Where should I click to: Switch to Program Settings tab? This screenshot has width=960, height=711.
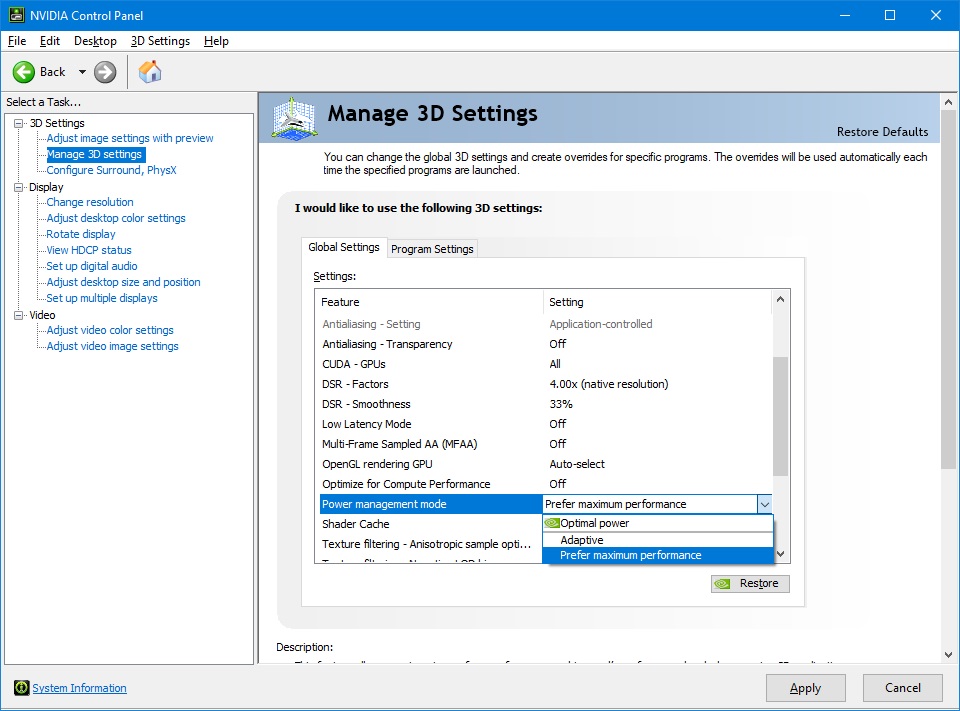[x=432, y=249]
